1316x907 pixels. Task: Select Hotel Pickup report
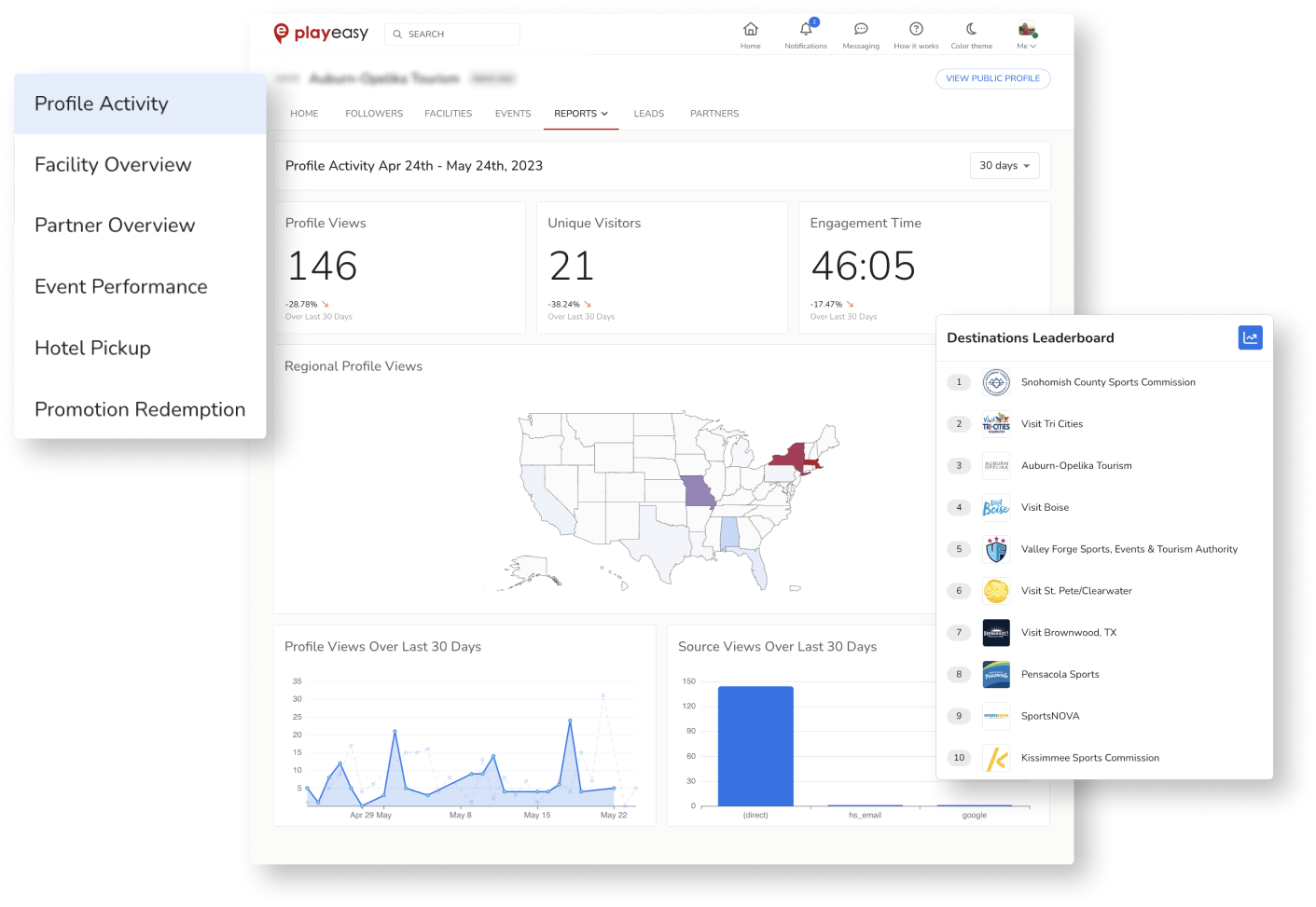140,349
